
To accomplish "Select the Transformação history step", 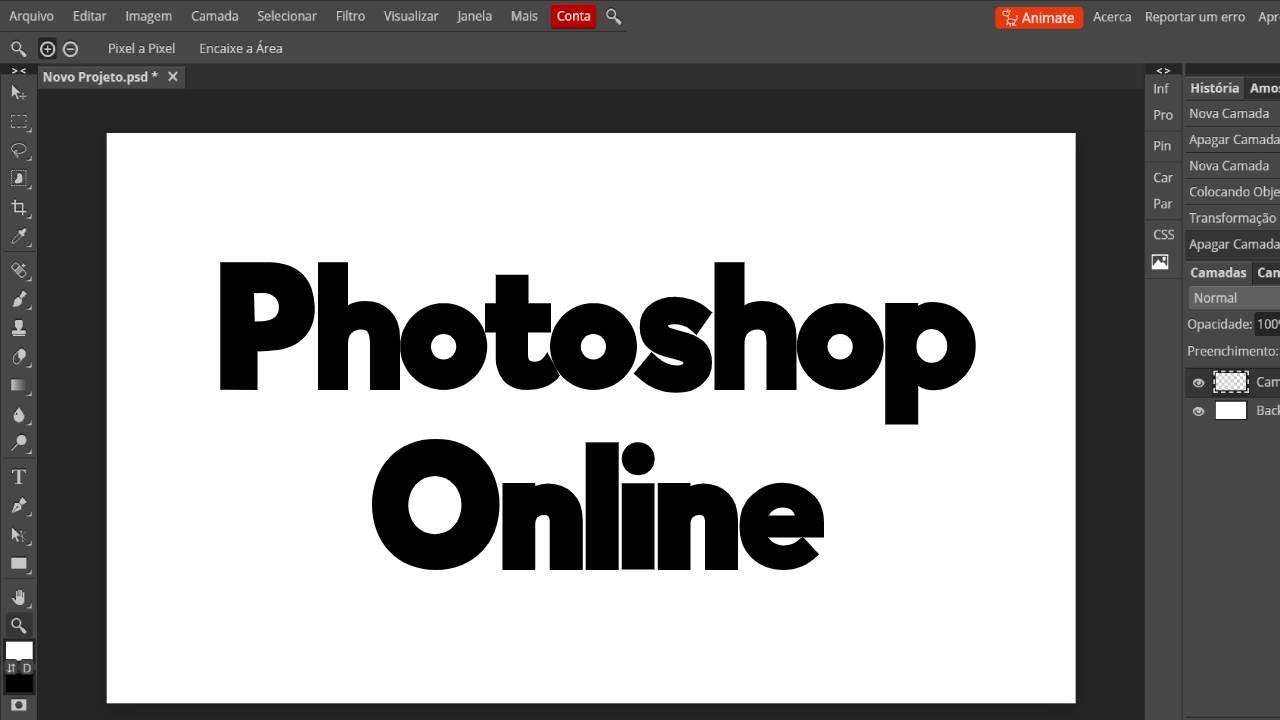I will pos(1232,218).
